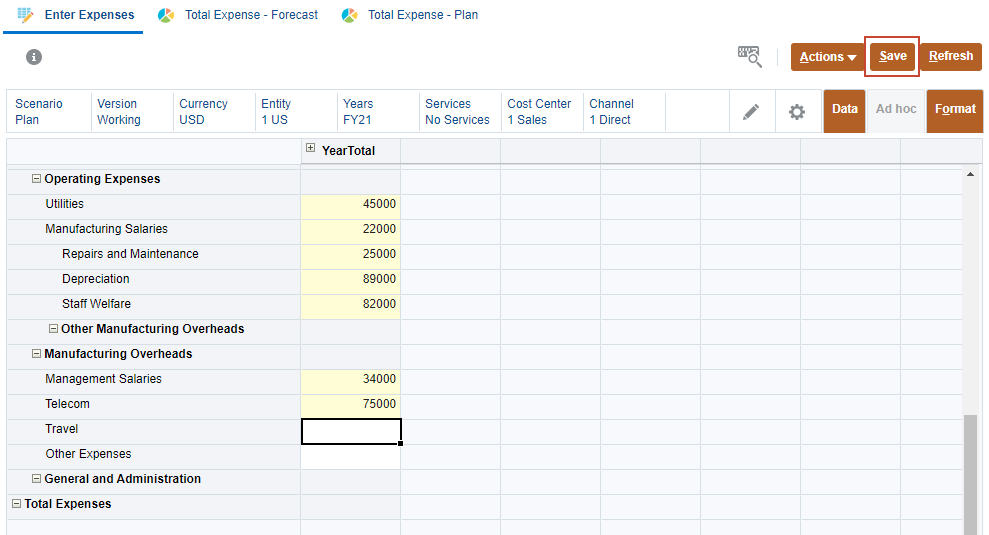This screenshot has width=989, height=535.
Task: Save the expense form
Action: [x=892, y=57]
